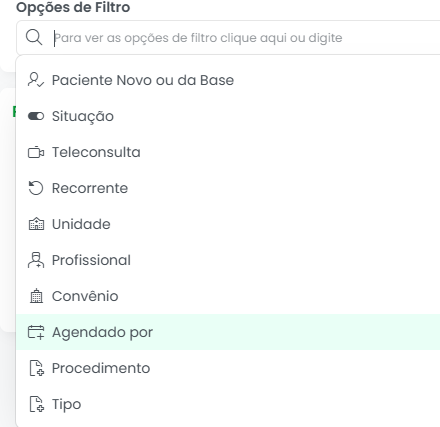Screen dimensions: 440x427
Task: Click the circular arrow Recorrente icon
Action: tap(36, 188)
